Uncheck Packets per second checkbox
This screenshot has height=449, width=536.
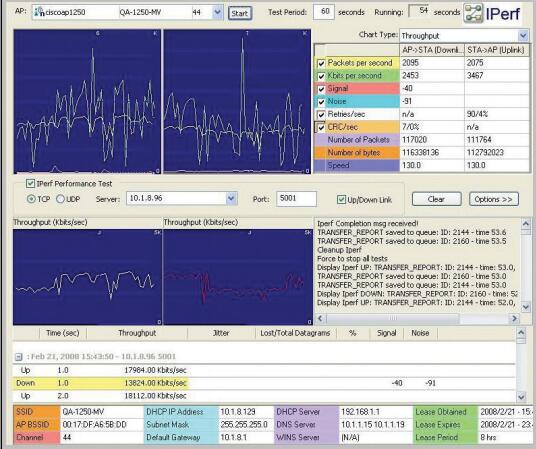(x=321, y=63)
